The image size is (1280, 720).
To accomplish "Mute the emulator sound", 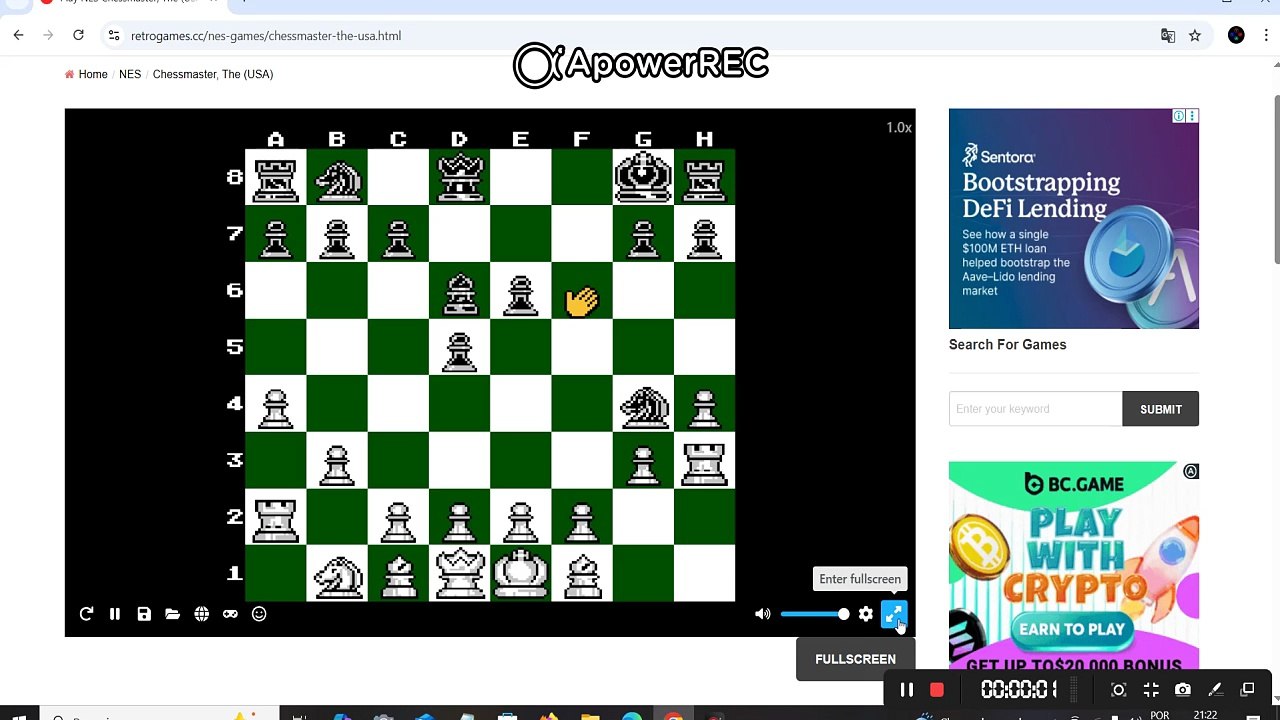I will tap(763, 614).
